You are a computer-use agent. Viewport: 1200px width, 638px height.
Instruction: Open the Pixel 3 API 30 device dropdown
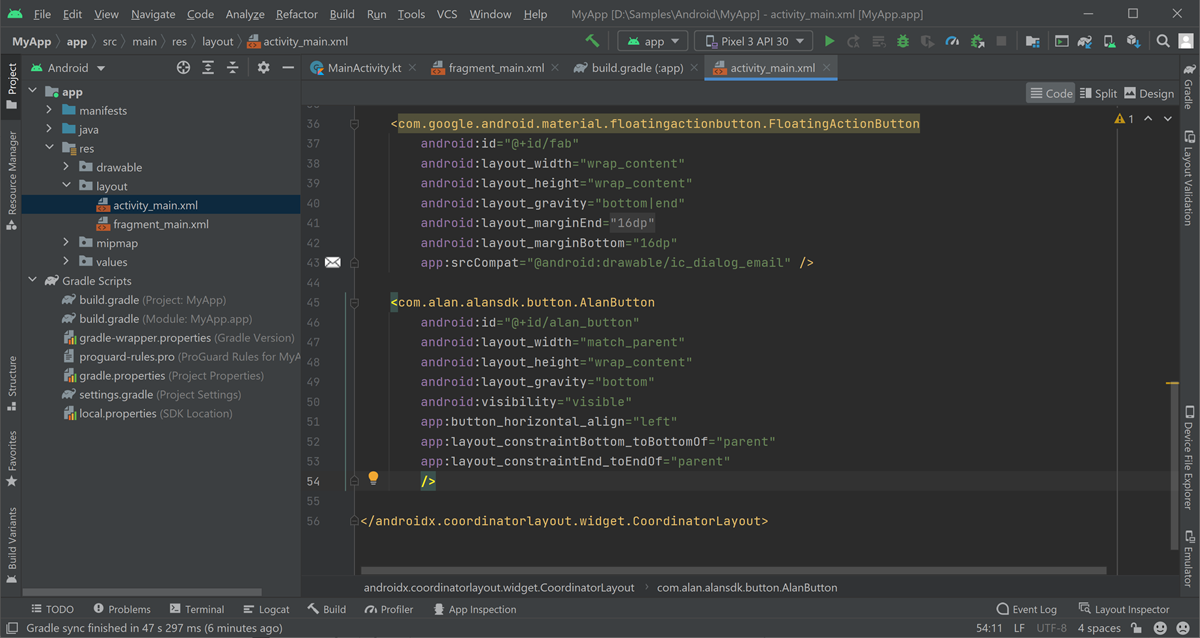point(753,42)
